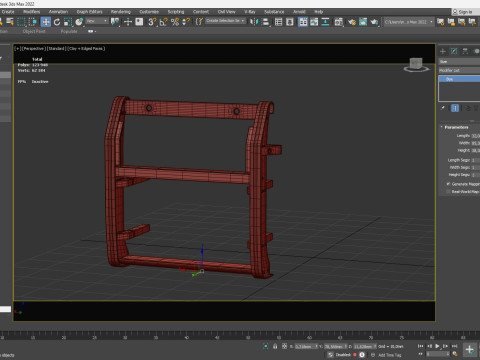Screen dimensions: 480x360
Task: Click the Select and Place tool
Action: tap(79, 22)
